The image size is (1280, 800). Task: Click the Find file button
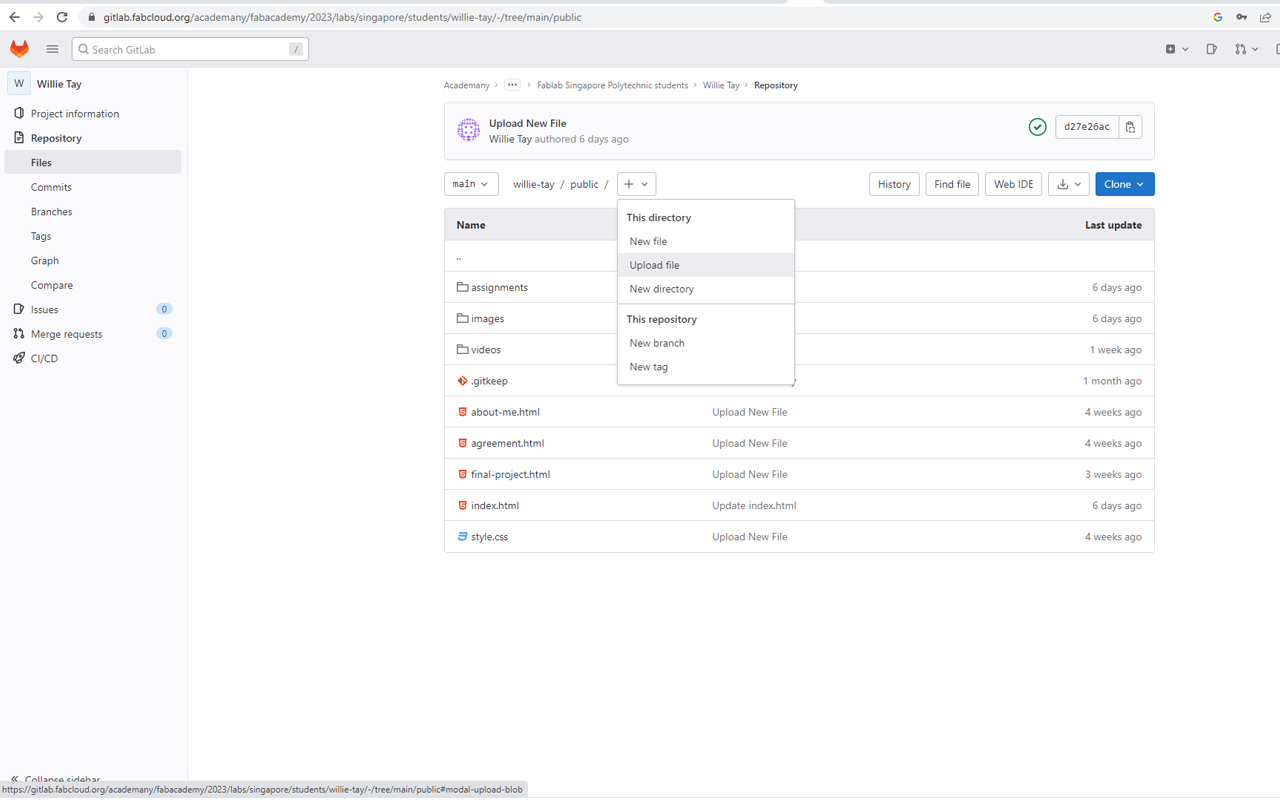click(952, 184)
